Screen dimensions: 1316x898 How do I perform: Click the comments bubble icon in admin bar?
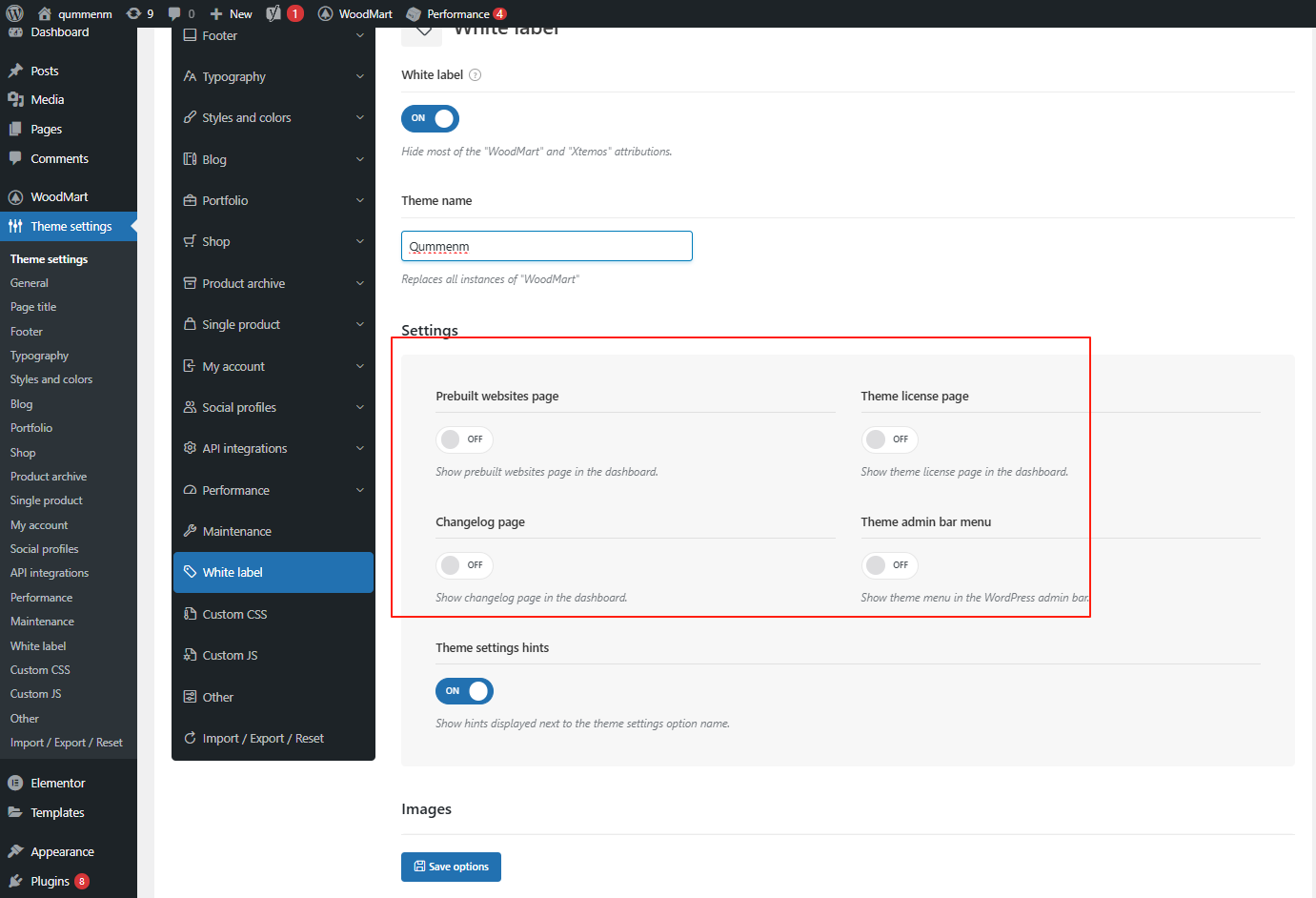(x=175, y=13)
